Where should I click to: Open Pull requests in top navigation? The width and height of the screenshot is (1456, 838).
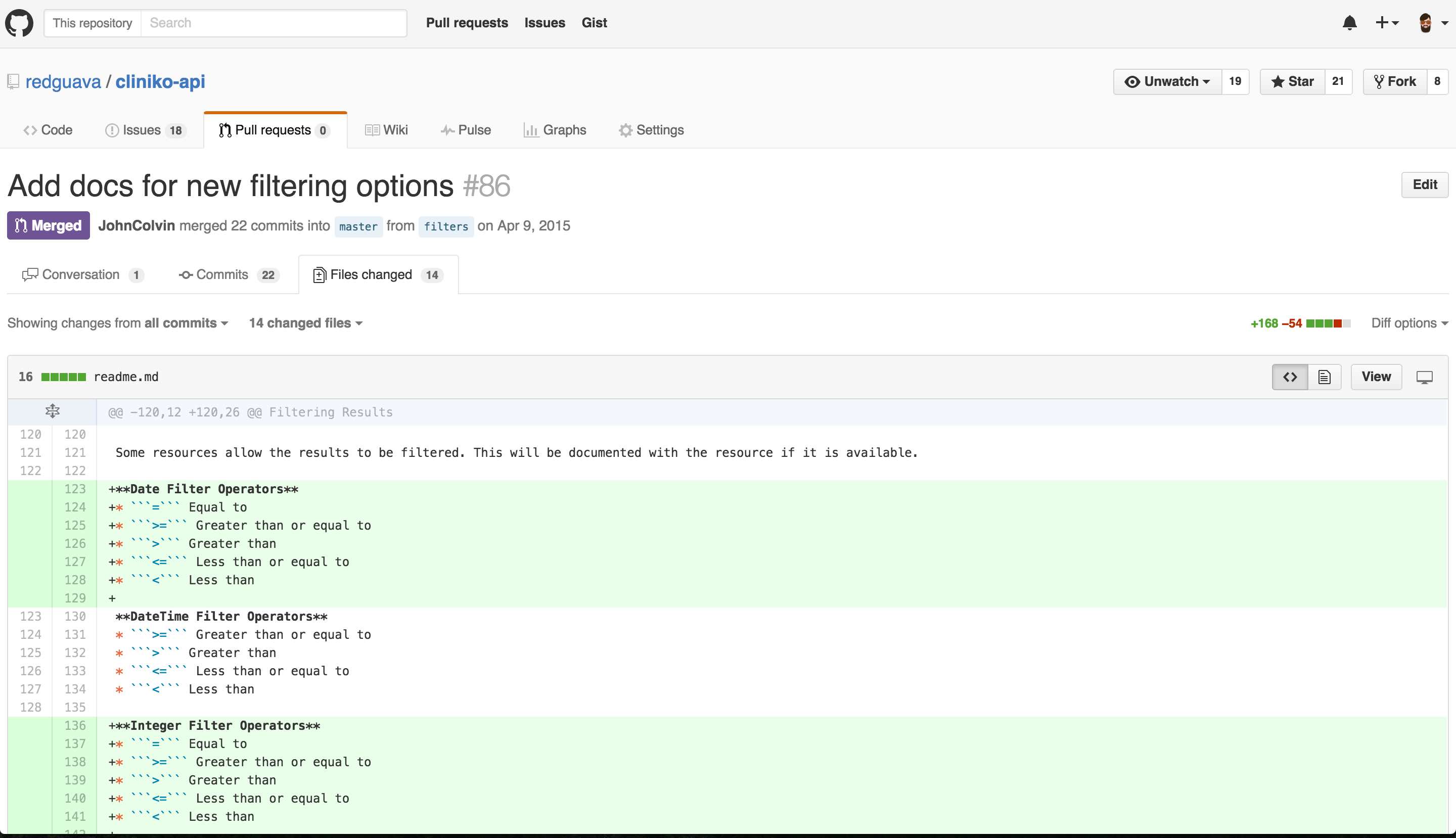[x=467, y=23]
